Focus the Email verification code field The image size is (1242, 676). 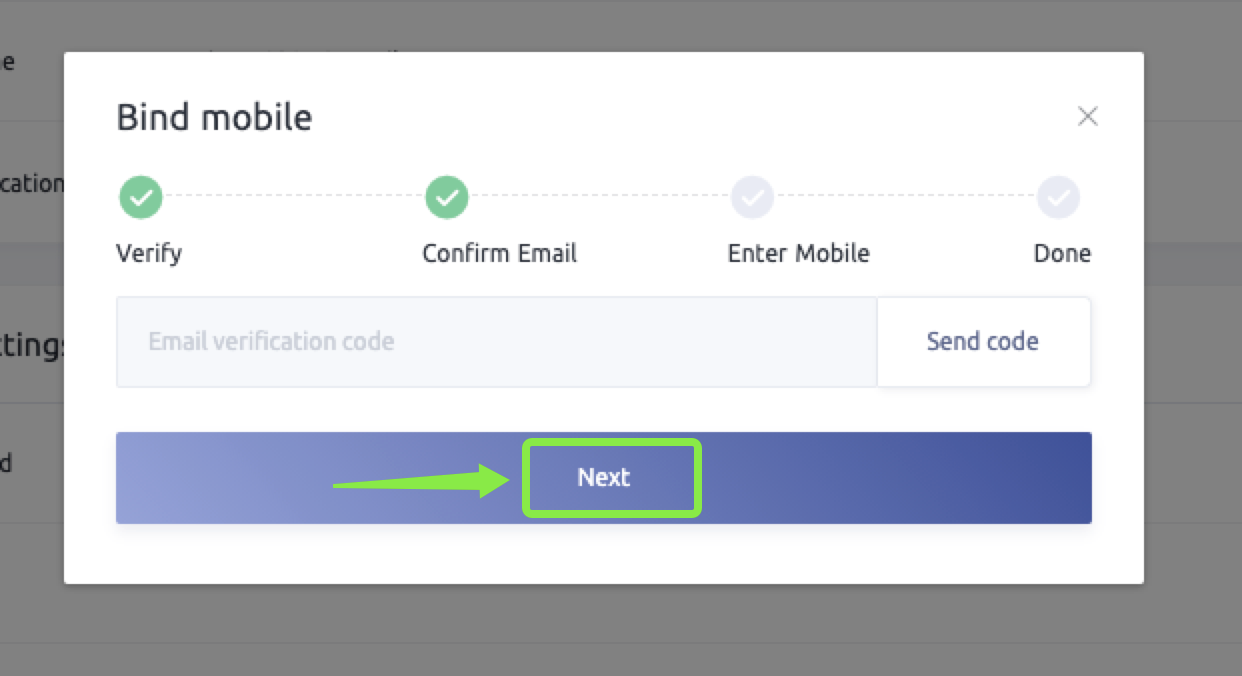click(496, 341)
